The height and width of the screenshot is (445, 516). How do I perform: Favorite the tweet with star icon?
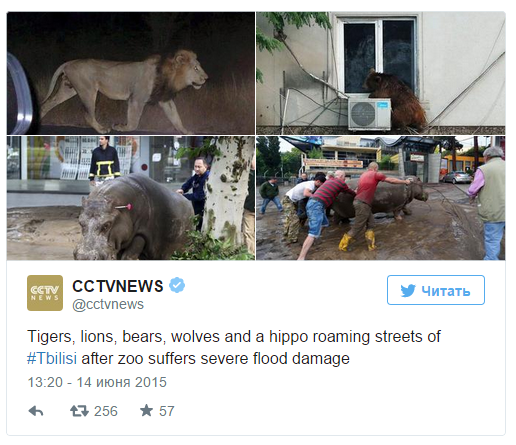tap(146, 410)
